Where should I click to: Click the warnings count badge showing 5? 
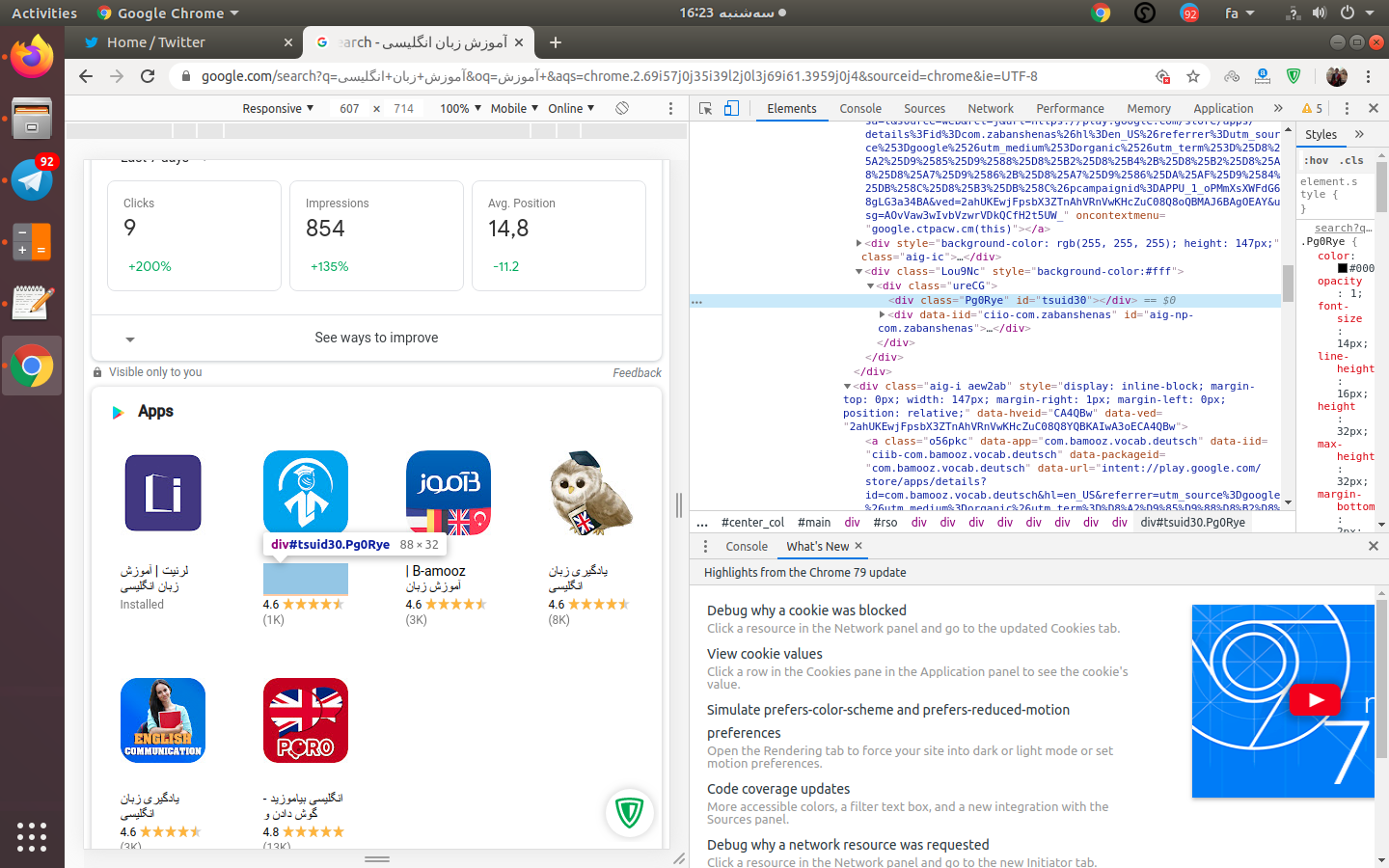(x=1312, y=108)
